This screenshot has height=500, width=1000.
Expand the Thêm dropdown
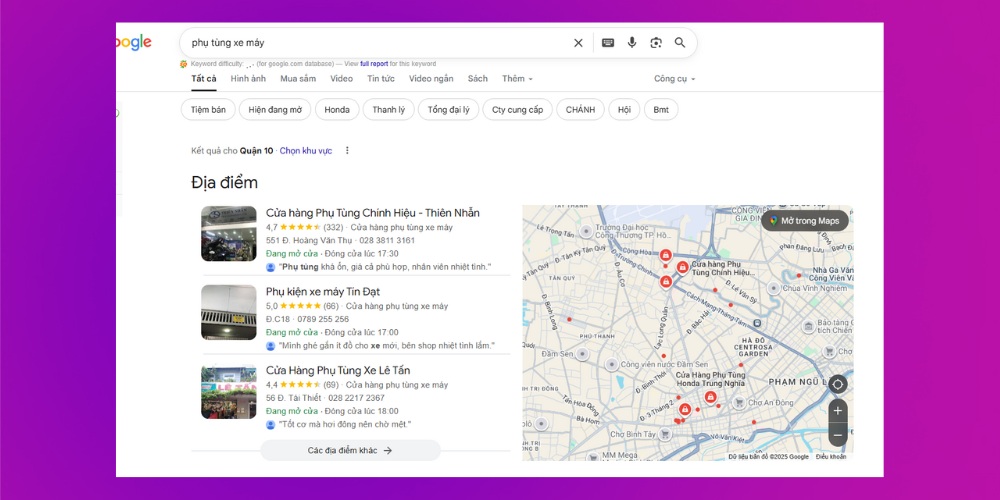(x=517, y=78)
